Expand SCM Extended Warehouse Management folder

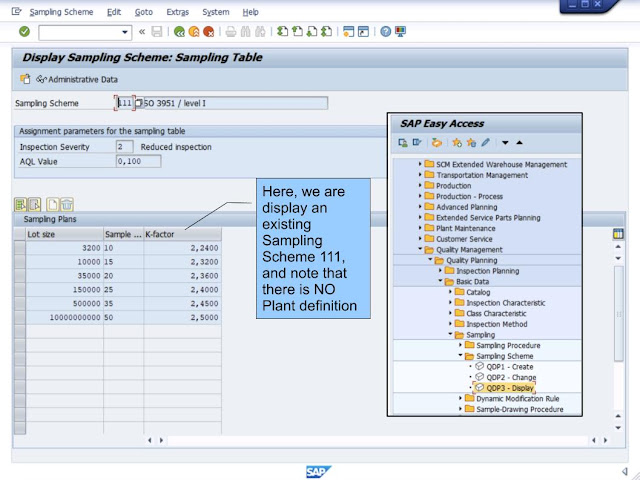coord(420,164)
